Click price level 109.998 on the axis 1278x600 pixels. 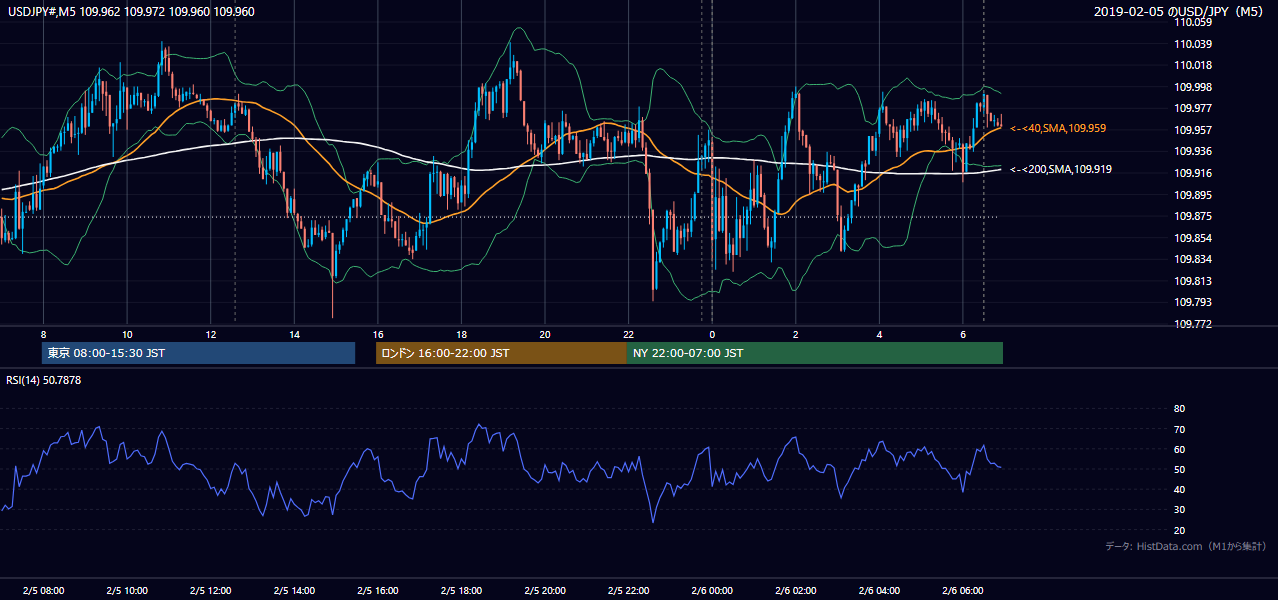1193,87
